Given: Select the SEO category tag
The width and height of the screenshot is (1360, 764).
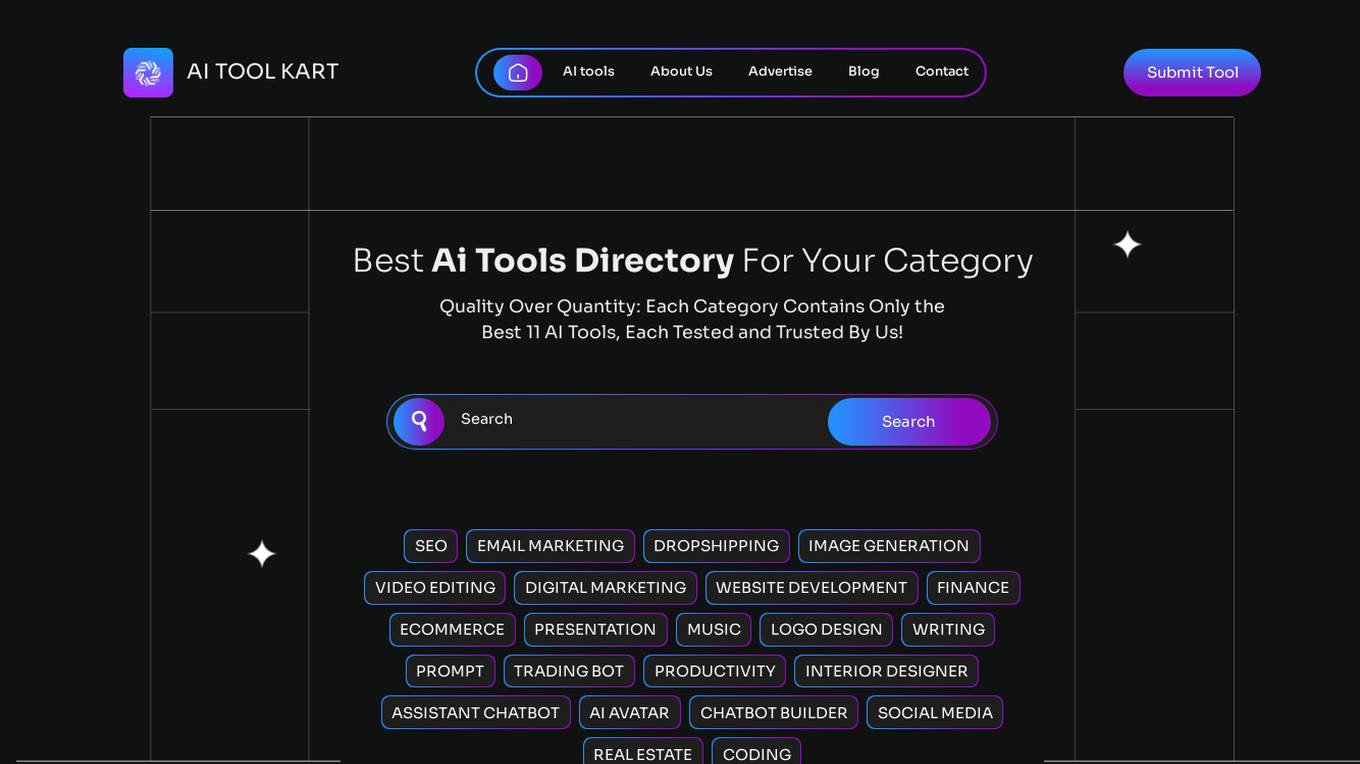Looking at the screenshot, I should (x=431, y=546).
